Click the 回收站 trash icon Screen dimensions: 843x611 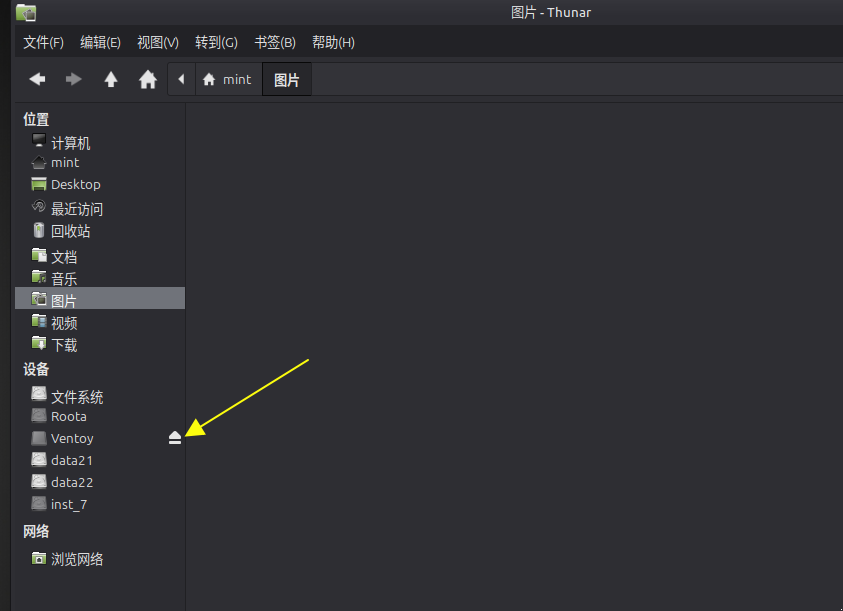39,230
